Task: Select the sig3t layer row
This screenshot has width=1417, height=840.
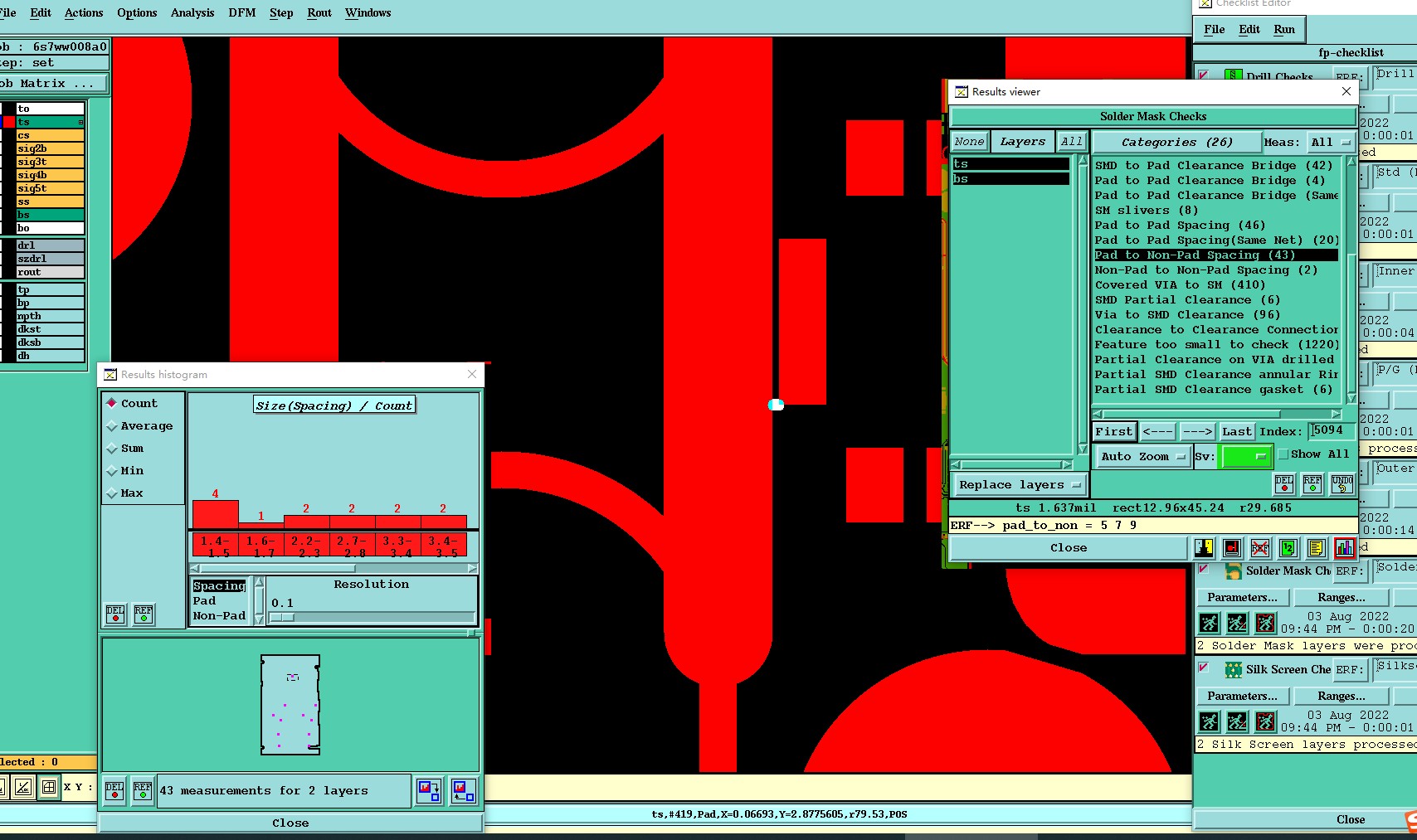Action: (50, 162)
